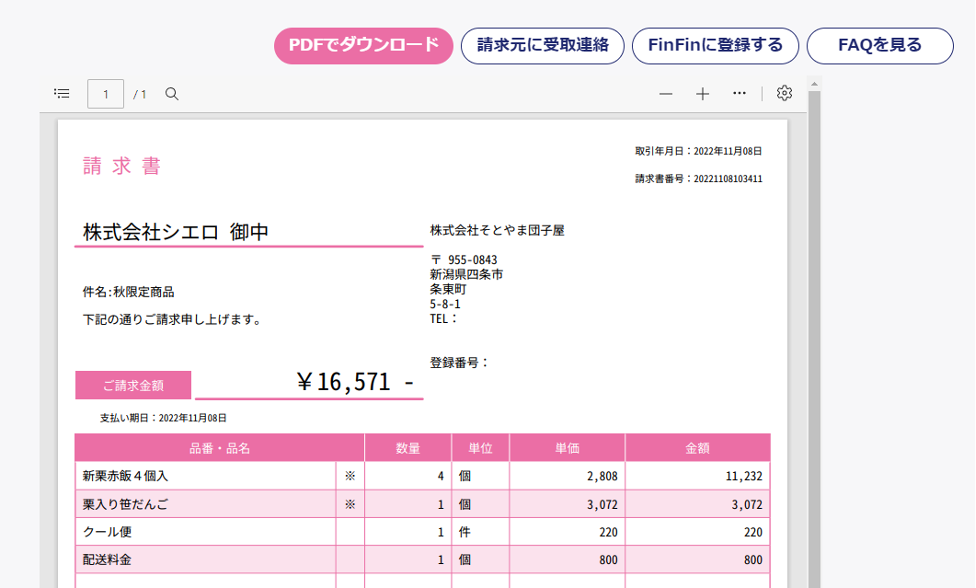Click the ご請求金額 label
The image size is (976, 588).
click(133, 385)
